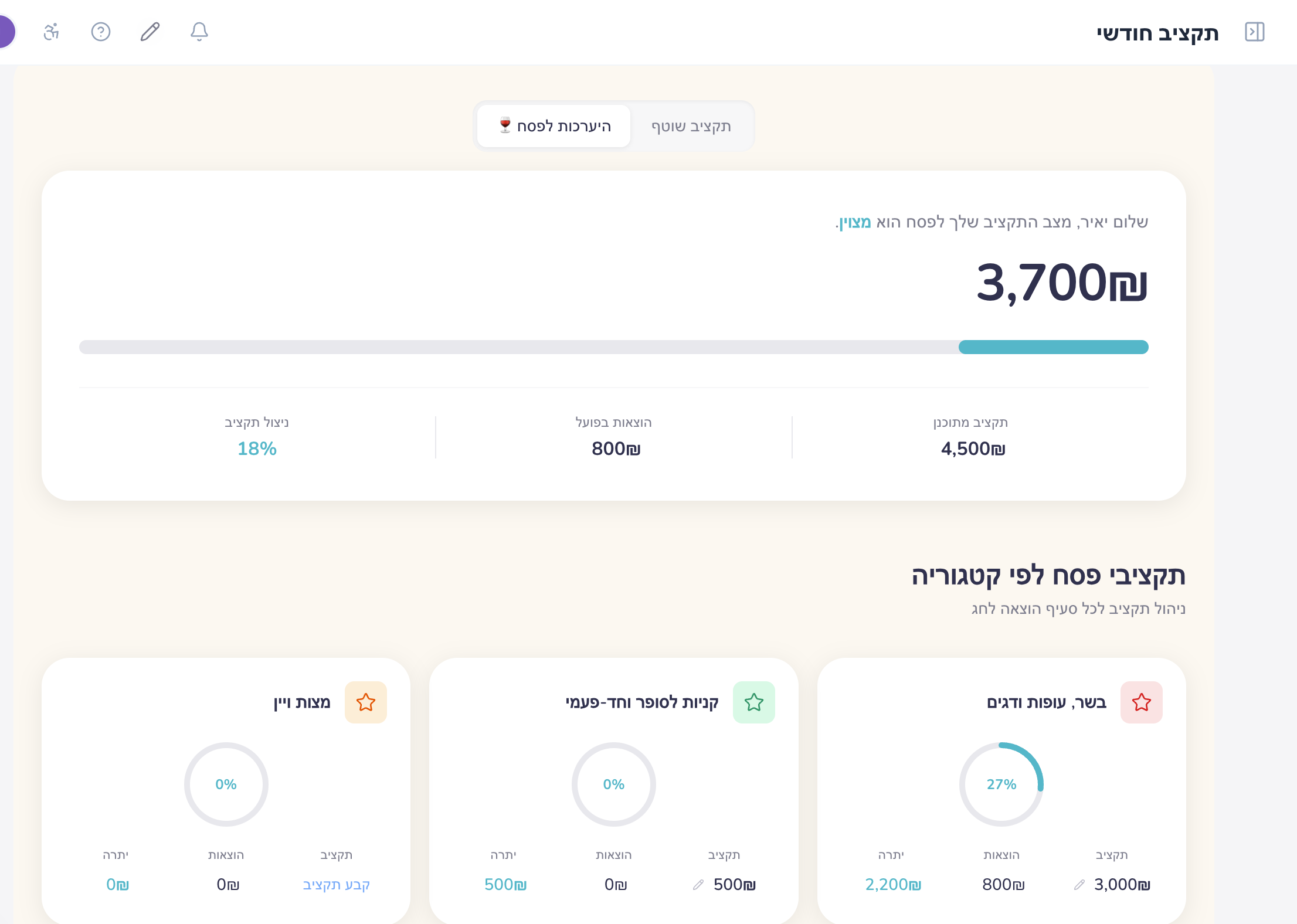The image size is (1297, 924).
Task: Toggle the orange star on matzah and wine
Action: pyautogui.click(x=366, y=702)
